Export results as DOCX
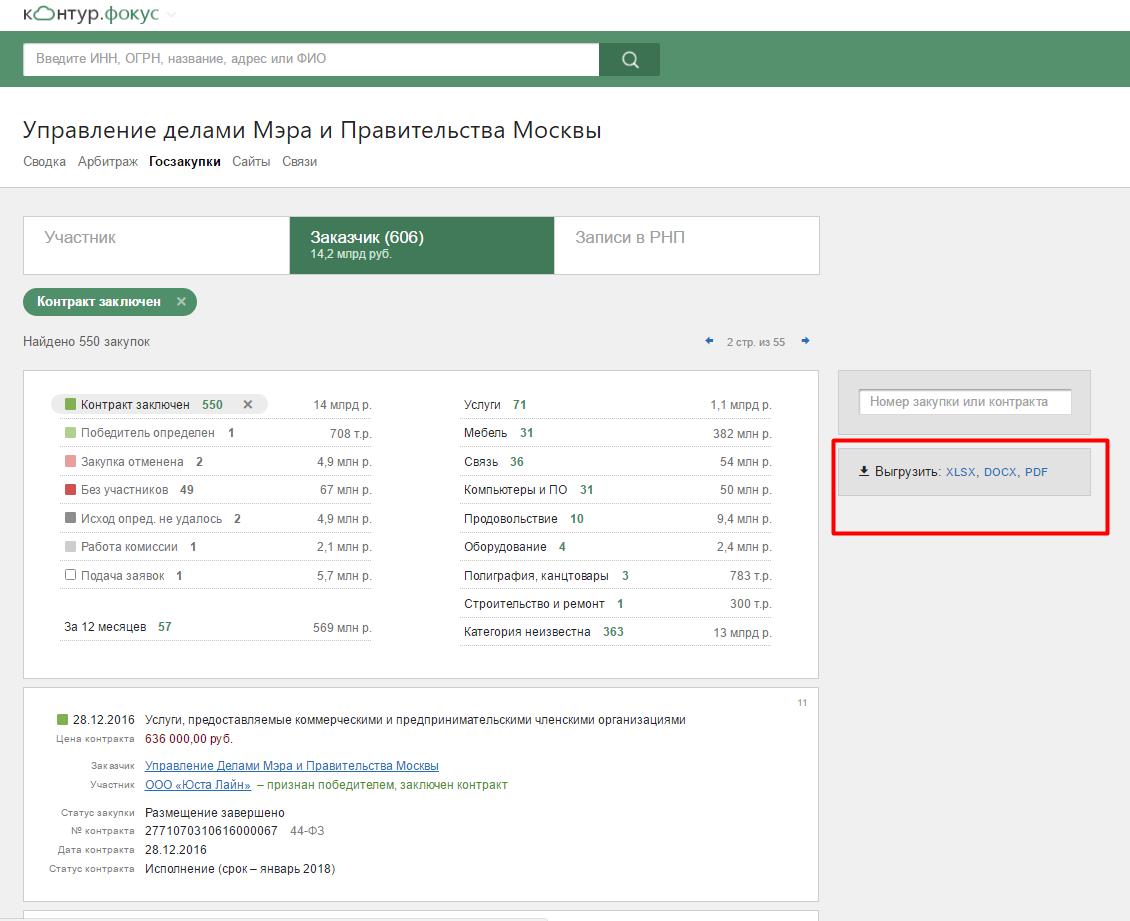 [1000, 472]
